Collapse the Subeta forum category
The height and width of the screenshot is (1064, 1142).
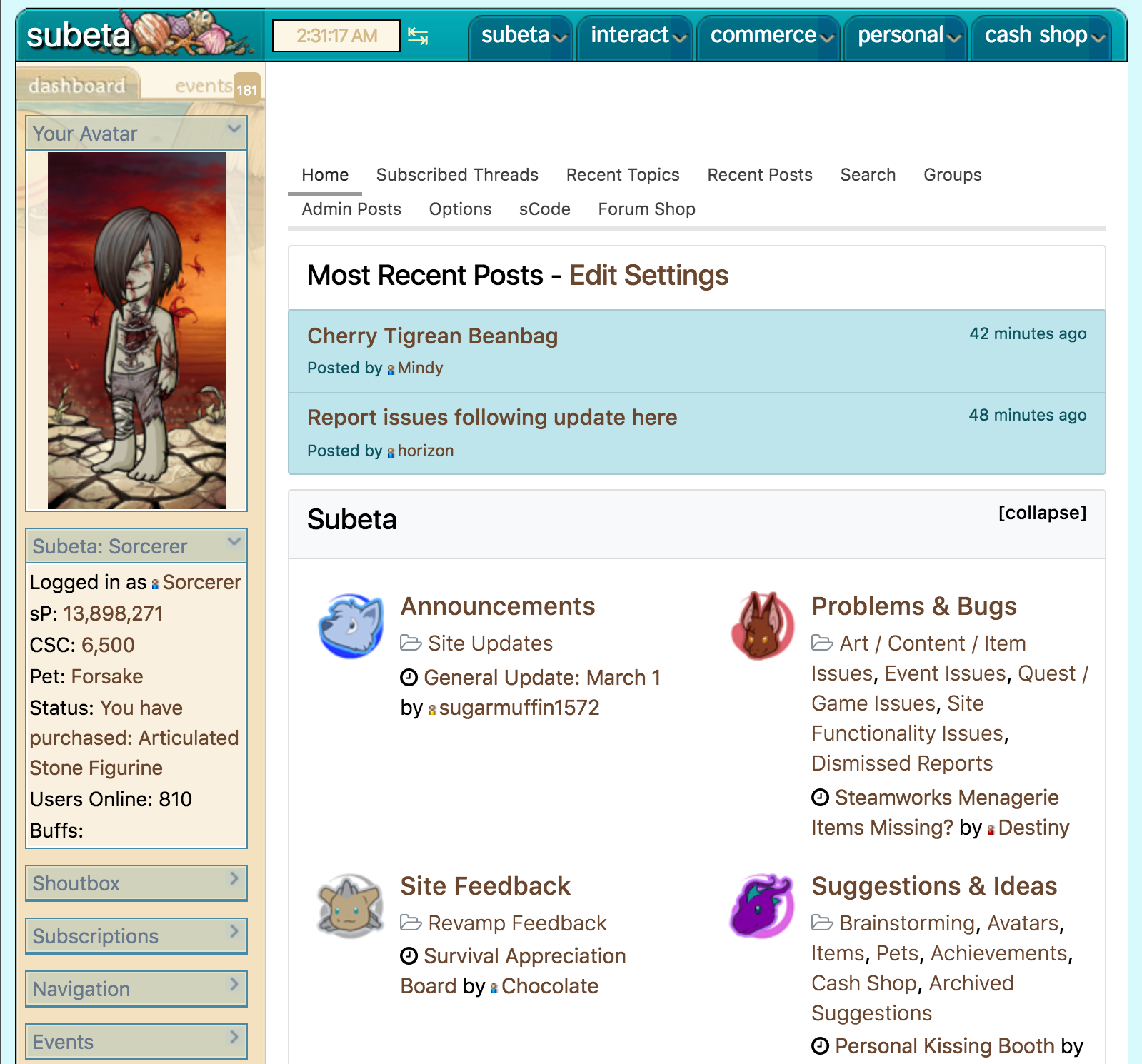(1042, 513)
